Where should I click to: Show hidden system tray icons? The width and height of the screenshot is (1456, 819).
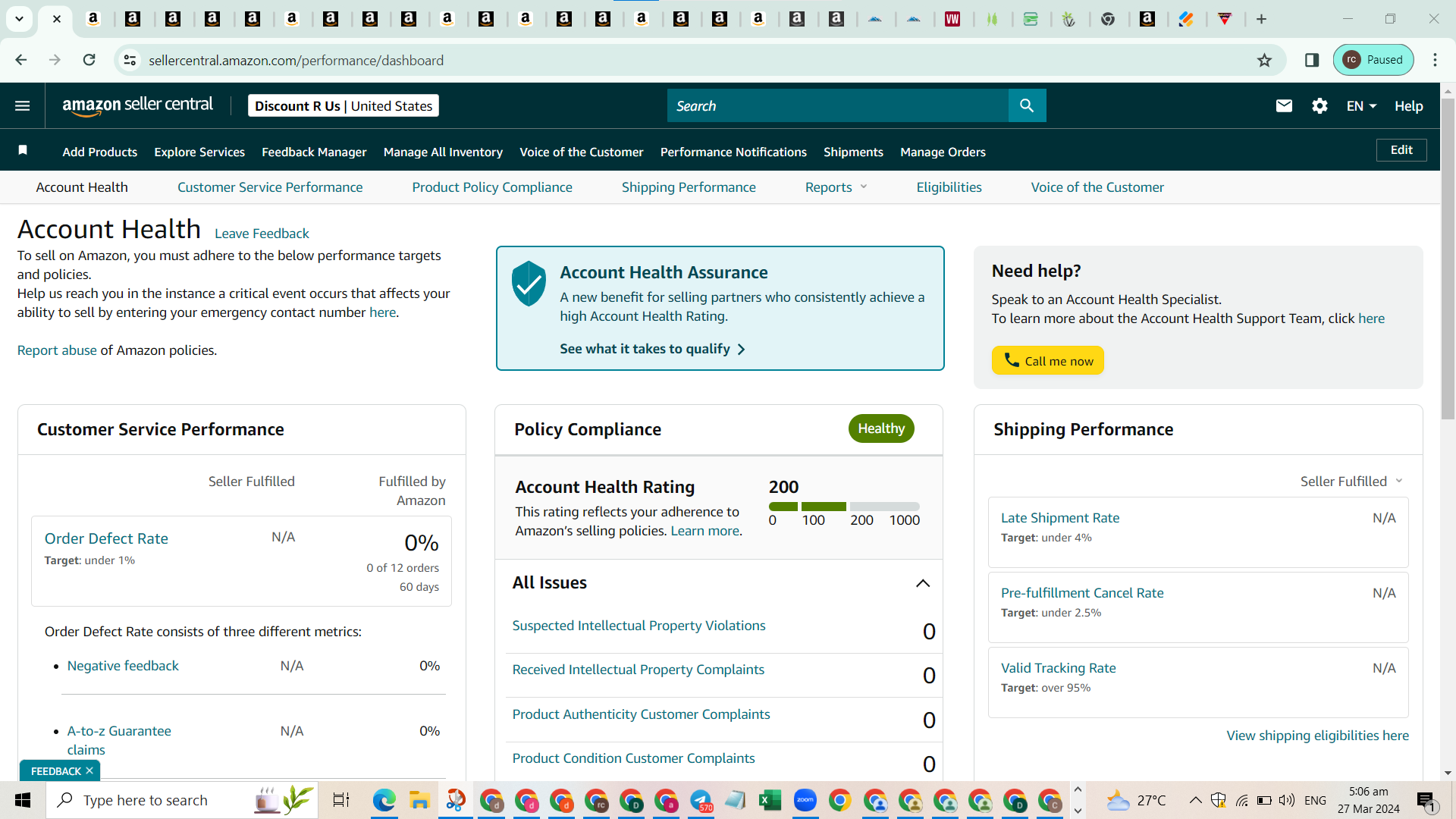1195,800
